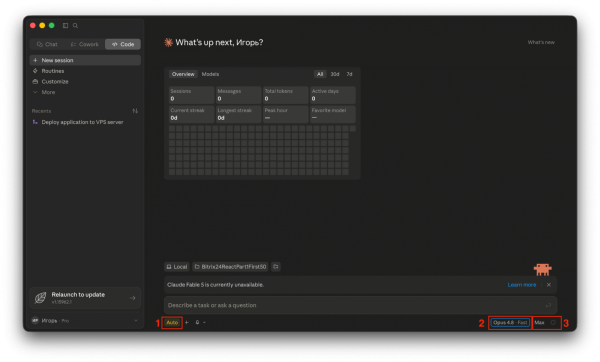
Task: Open the Learn more link
Action: pos(522,285)
